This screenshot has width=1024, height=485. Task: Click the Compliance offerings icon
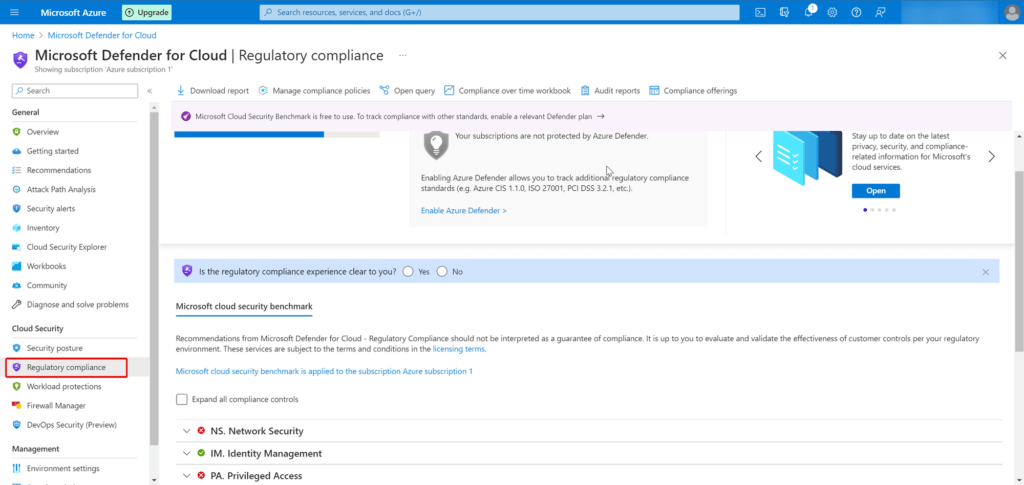pos(654,91)
